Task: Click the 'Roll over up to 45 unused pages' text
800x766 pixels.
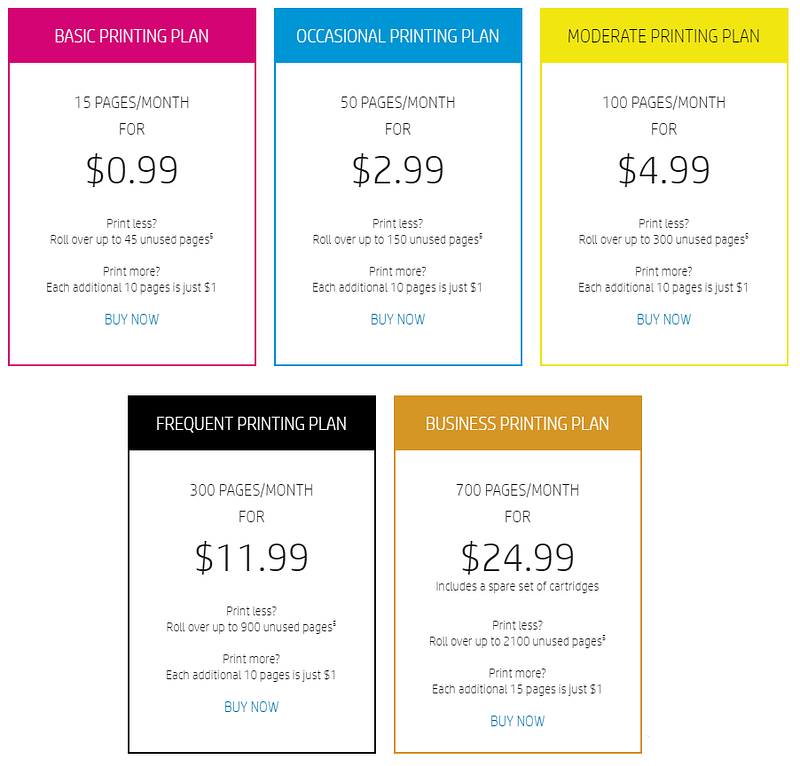Action: point(131,239)
